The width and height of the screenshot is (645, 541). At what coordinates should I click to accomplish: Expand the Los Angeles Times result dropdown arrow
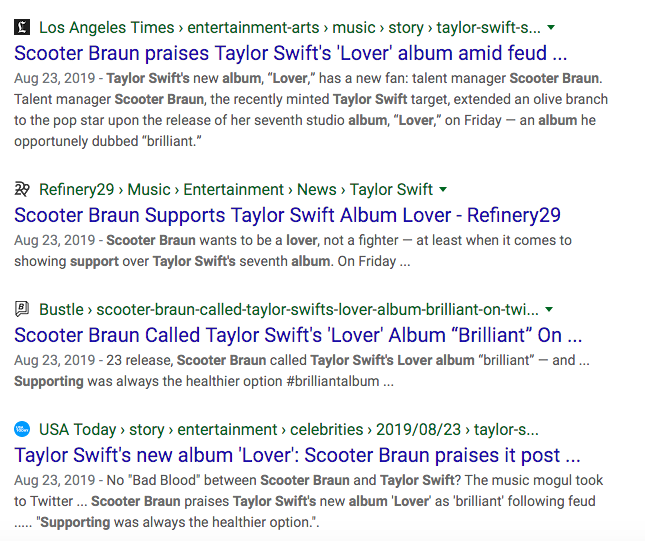551,28
